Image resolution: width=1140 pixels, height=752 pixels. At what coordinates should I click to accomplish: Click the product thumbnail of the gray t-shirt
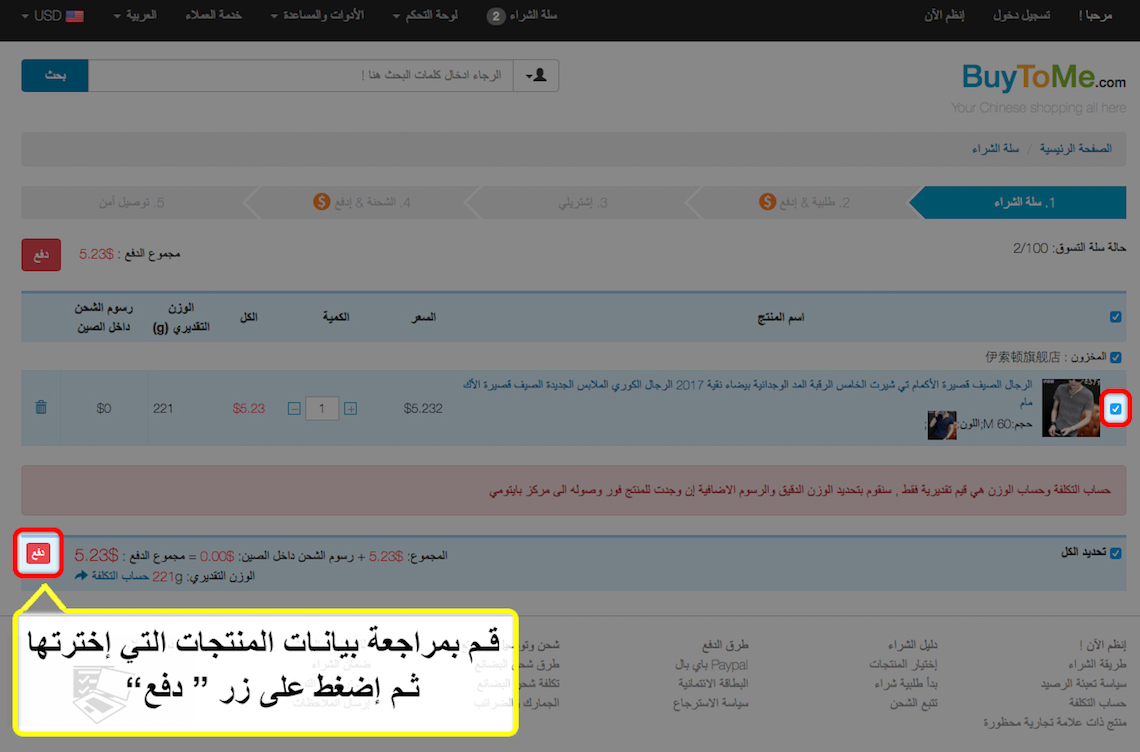point(1070,408)
